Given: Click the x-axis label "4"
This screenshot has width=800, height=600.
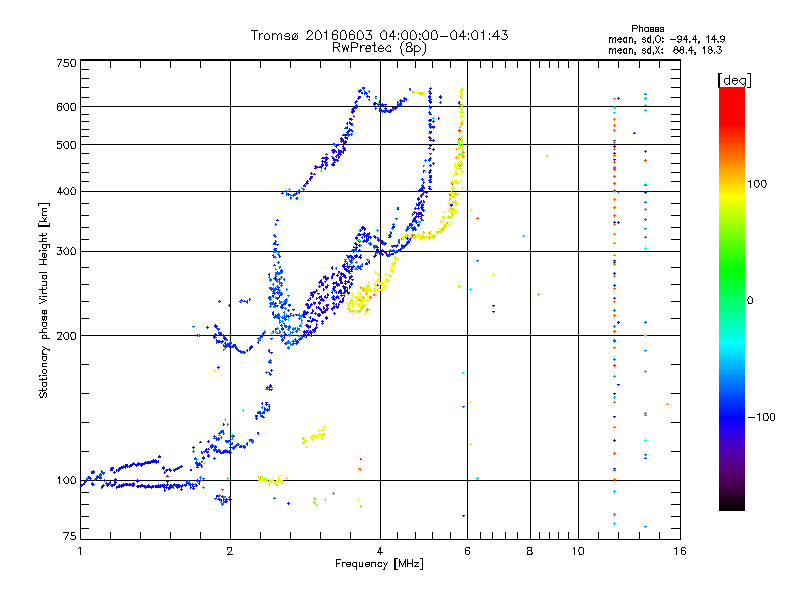Looking at the screenshot, I should (380, 551).
